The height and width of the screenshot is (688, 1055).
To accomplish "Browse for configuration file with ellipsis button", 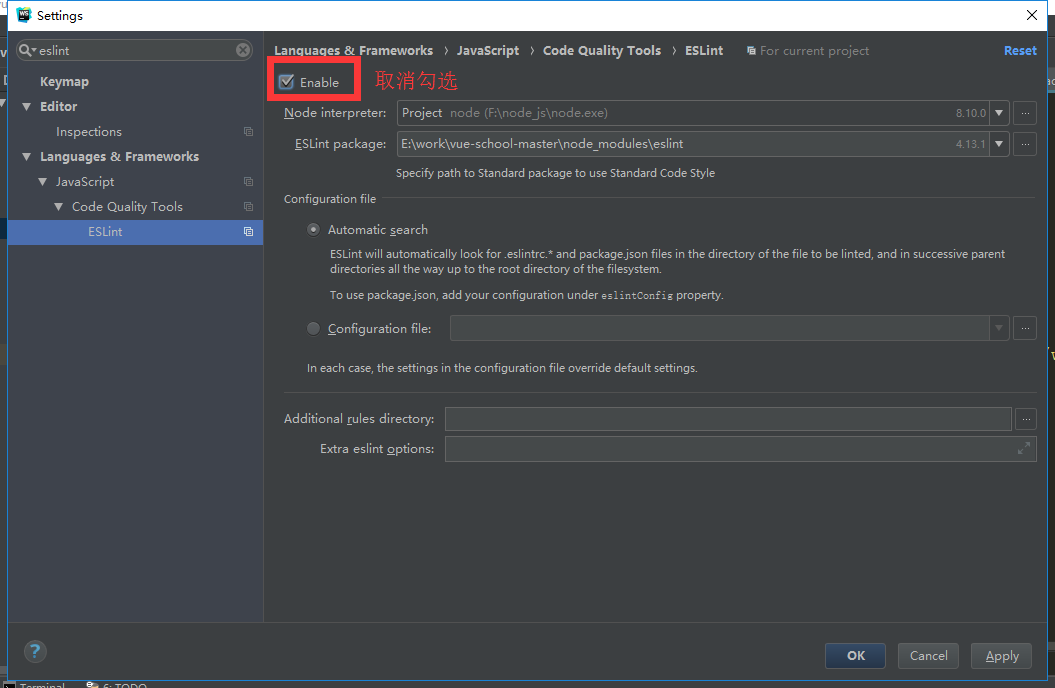I will coord(1025,328).
